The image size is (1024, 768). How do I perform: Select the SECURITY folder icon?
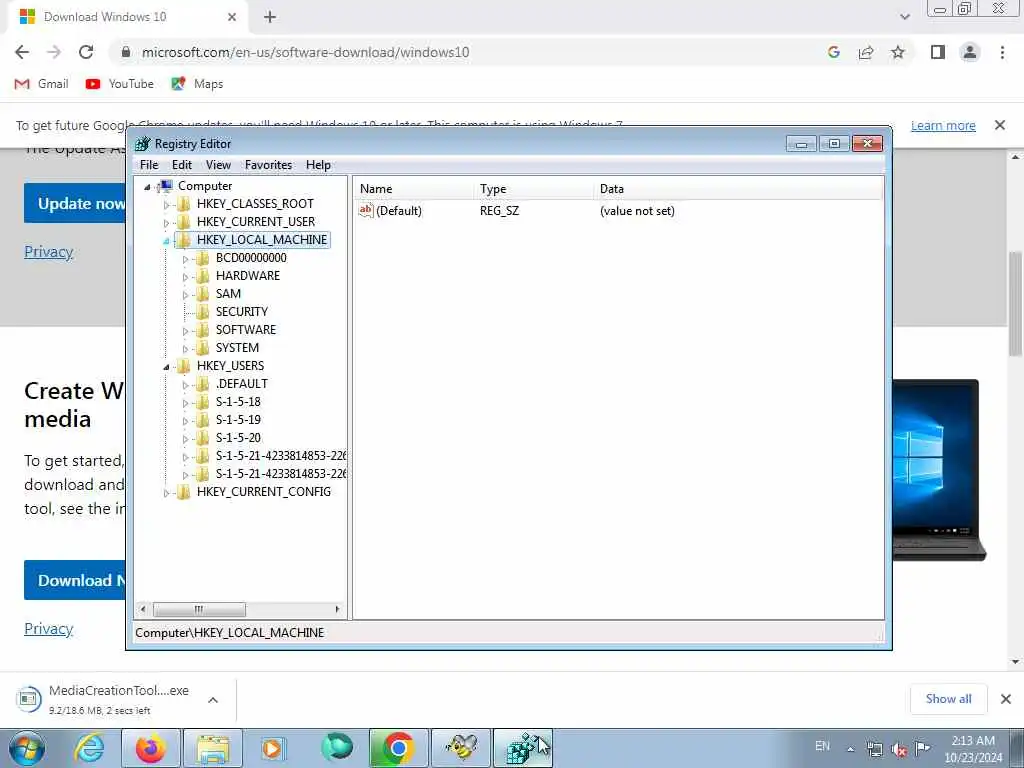[x=203, y=312]
